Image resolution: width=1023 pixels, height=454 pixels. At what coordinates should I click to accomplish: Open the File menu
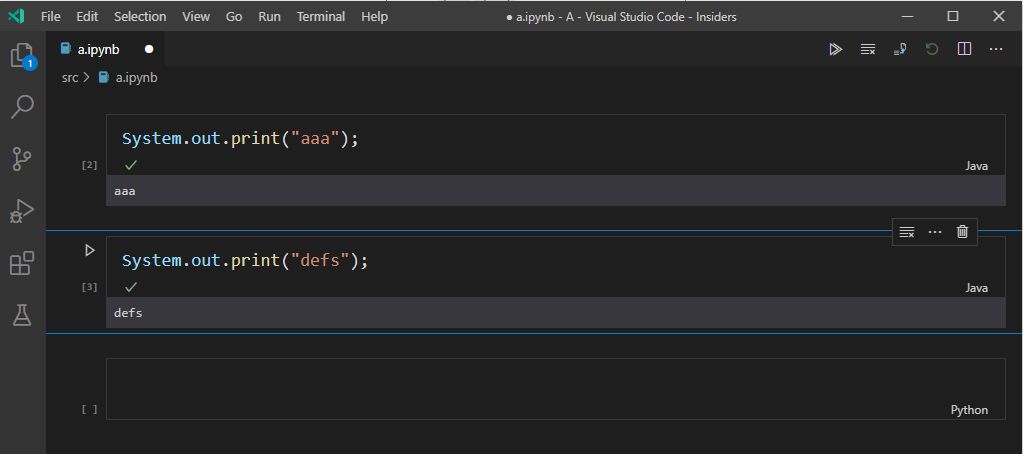point(50,17)
